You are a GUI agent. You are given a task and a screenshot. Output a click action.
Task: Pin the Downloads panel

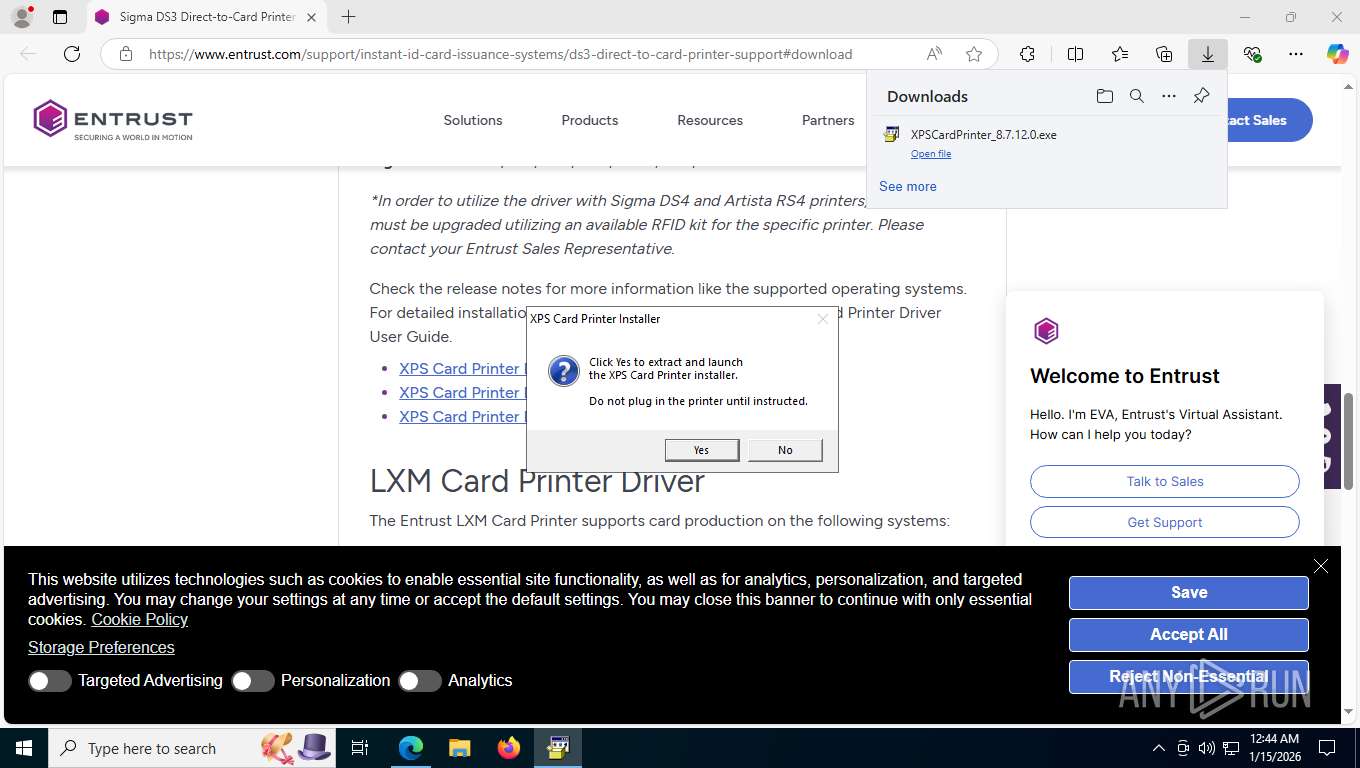point(1201,96)
